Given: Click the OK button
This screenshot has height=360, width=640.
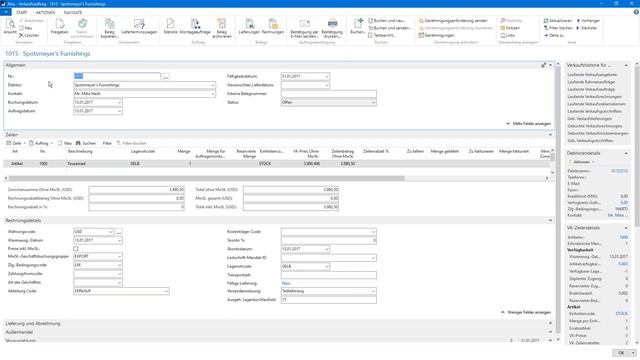Looking at the screenshot, I should [x=621, y=353].
